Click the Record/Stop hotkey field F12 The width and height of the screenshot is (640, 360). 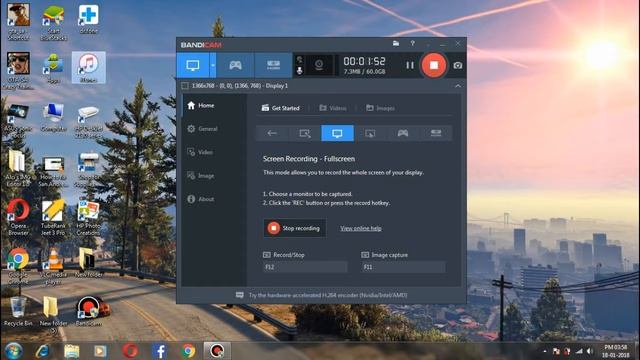click(x=305, y=267)
